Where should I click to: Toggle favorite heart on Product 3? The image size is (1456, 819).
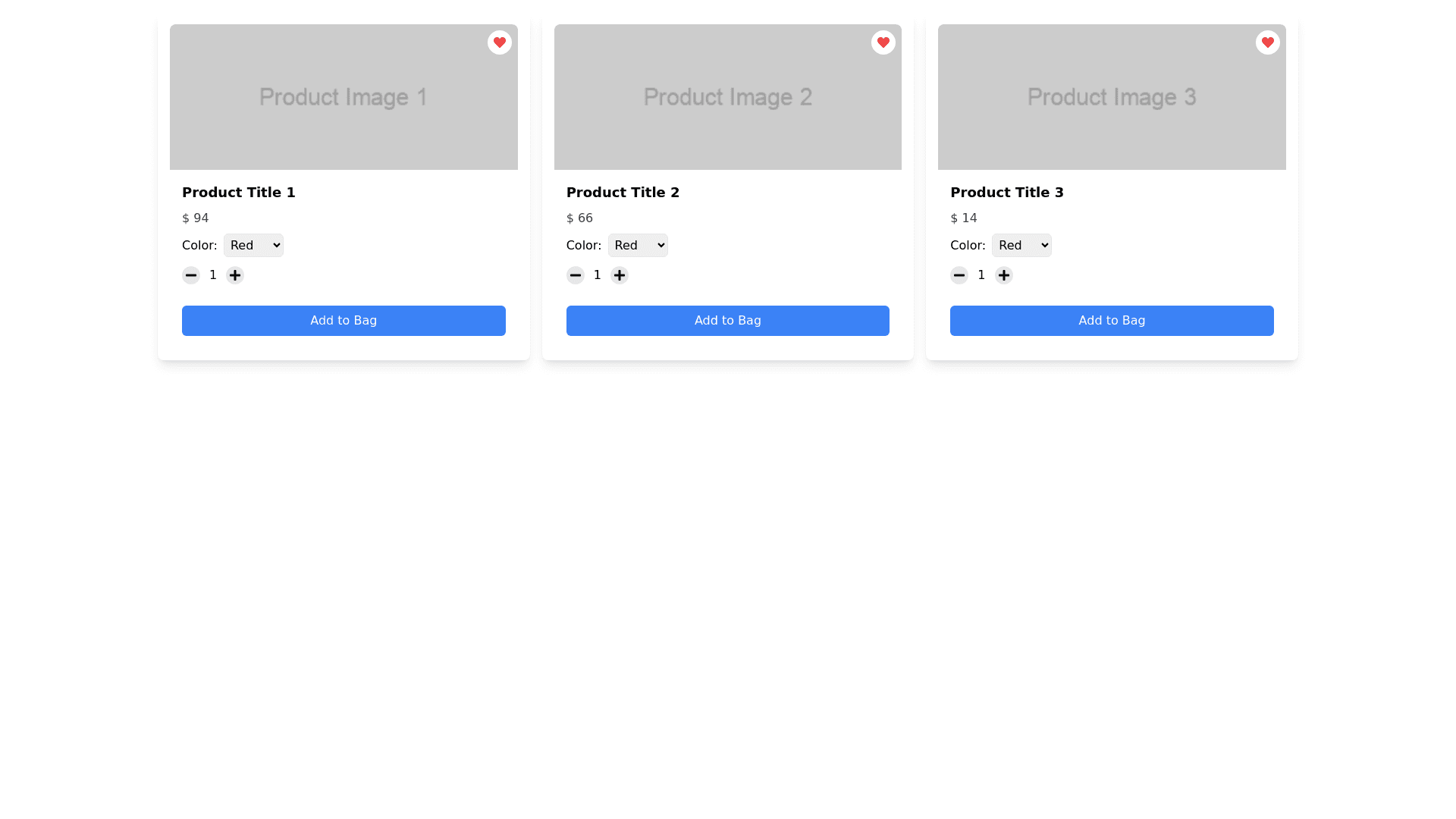tap(1267, 42)
